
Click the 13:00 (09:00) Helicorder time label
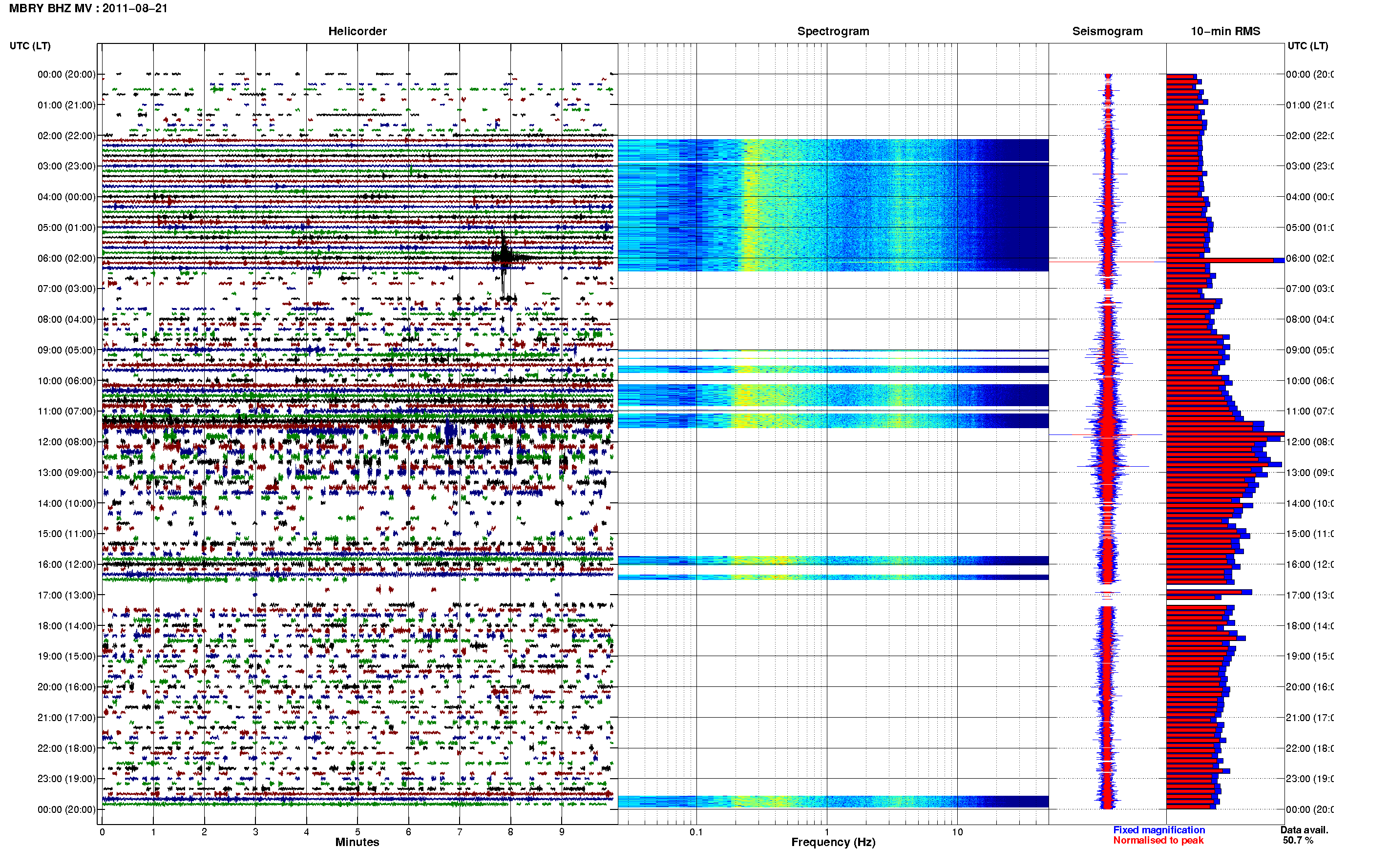point(66,473)
